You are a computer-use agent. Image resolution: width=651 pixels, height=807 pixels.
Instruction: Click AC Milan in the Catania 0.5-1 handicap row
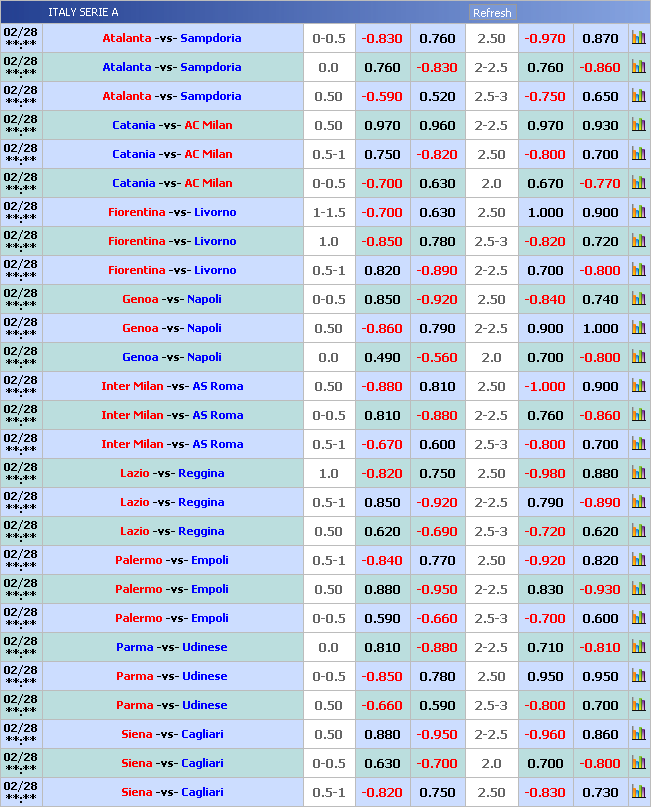[208, 154]
